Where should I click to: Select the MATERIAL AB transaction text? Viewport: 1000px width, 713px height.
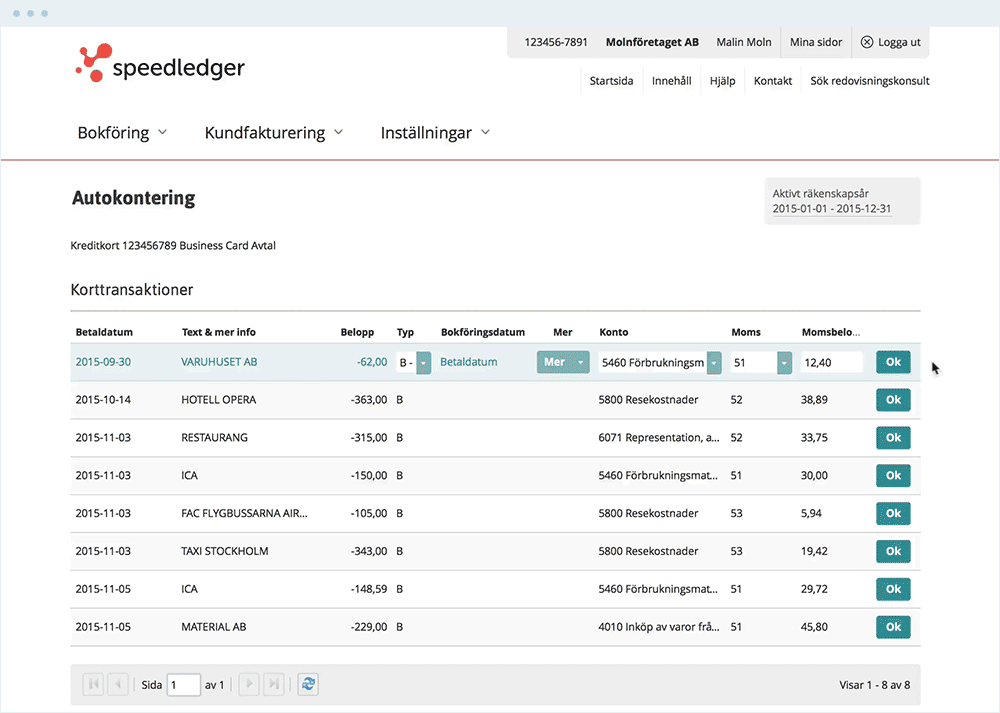213,627
